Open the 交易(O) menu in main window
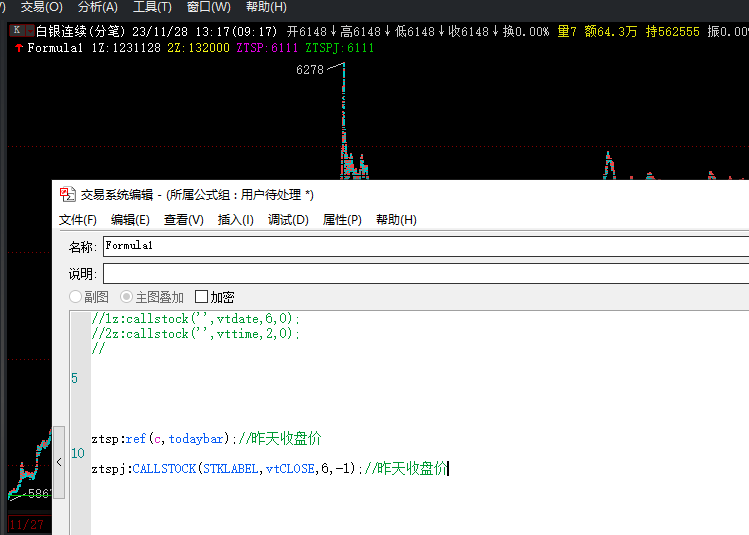 coord(42,7)
